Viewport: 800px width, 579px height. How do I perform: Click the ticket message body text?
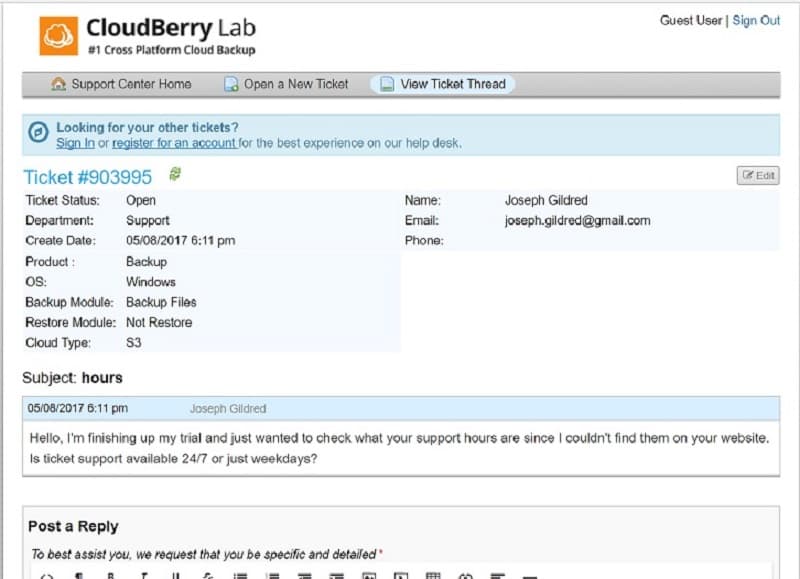pyautogui.click(x=399, y=448)
